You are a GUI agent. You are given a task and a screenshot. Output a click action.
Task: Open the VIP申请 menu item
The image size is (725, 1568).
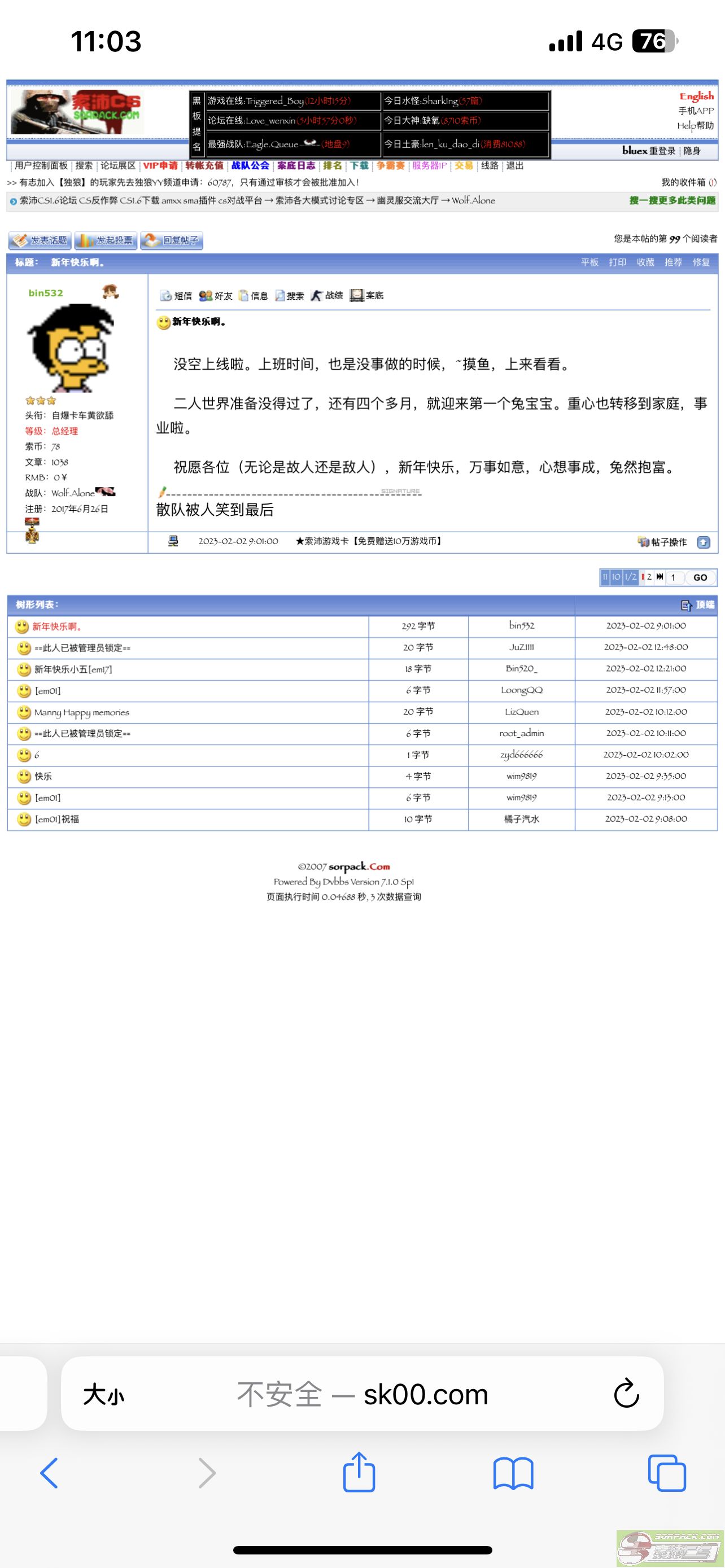point(160,165)
